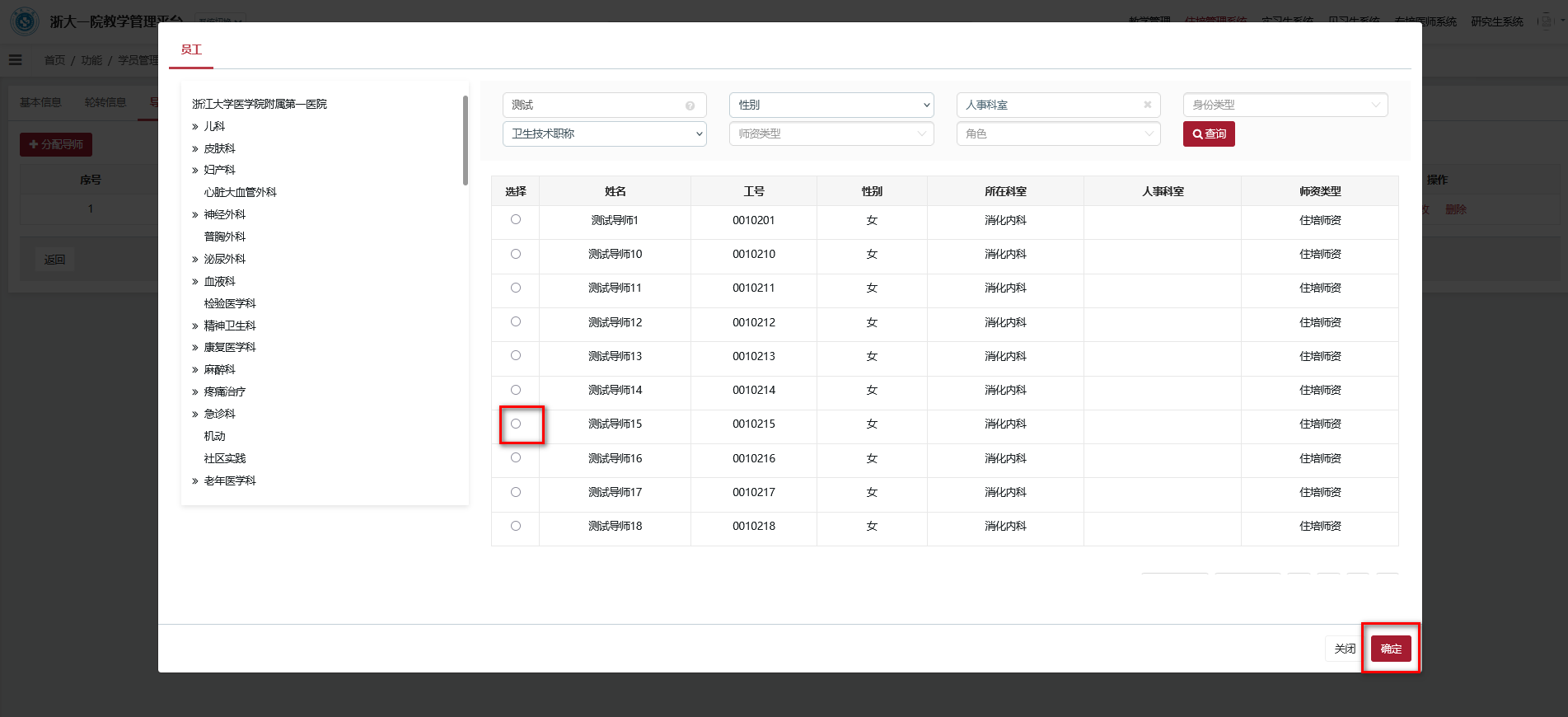Screen dimensions: 1568x717
Task: Select 社区实践 in department tree
Action: (x=225, y=458)
